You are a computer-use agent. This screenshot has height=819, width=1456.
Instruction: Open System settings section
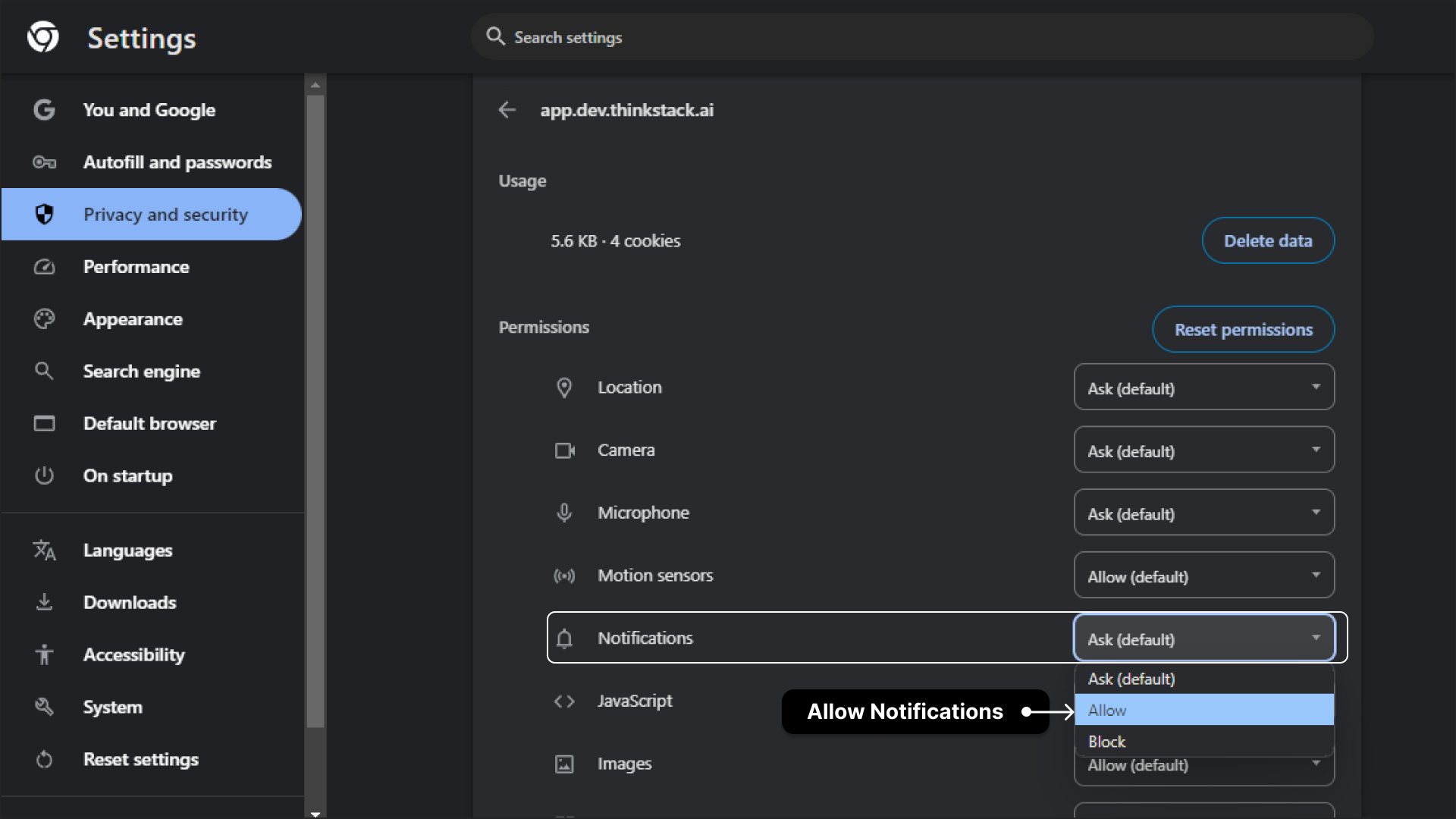click(152, 707)
